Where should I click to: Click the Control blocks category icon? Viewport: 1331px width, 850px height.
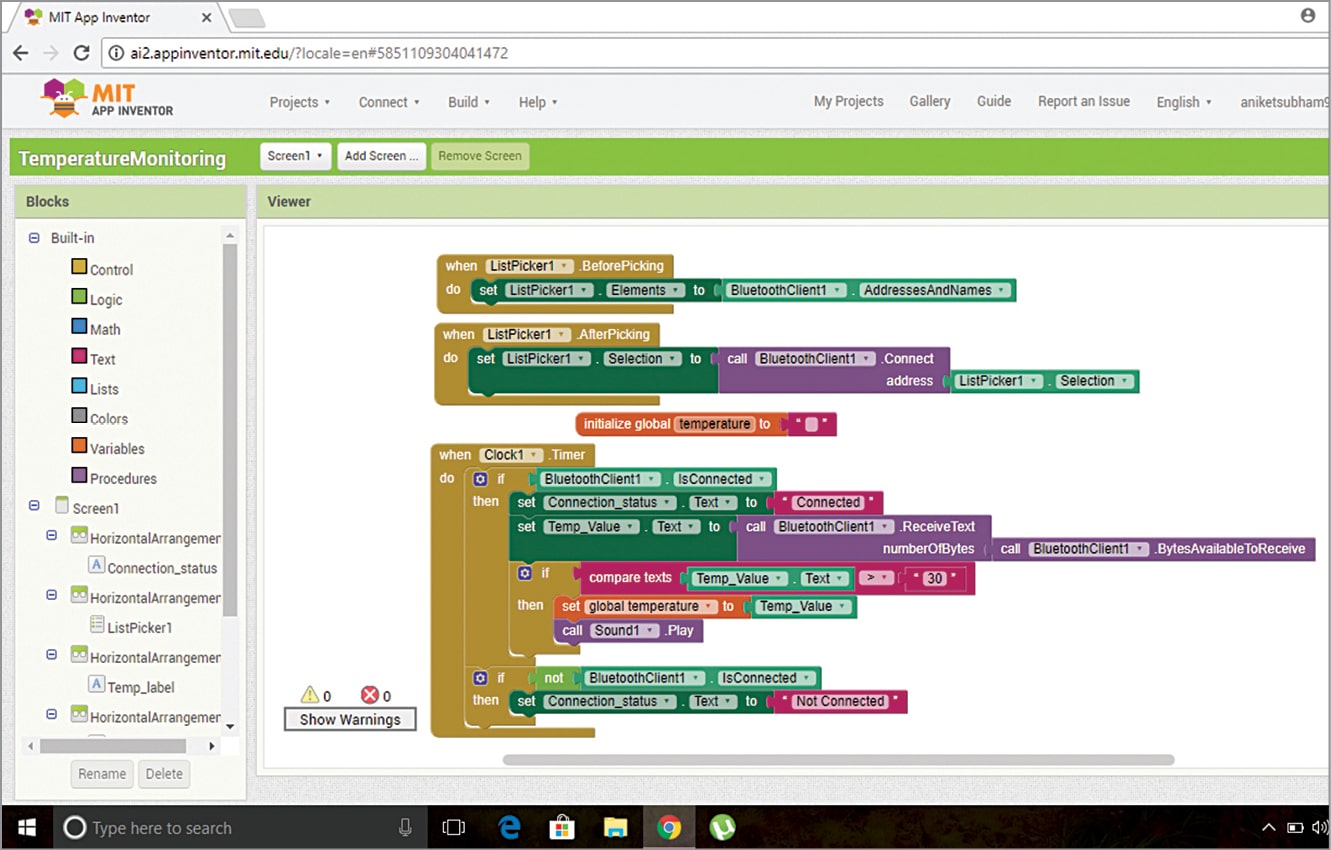pos(79,267)
